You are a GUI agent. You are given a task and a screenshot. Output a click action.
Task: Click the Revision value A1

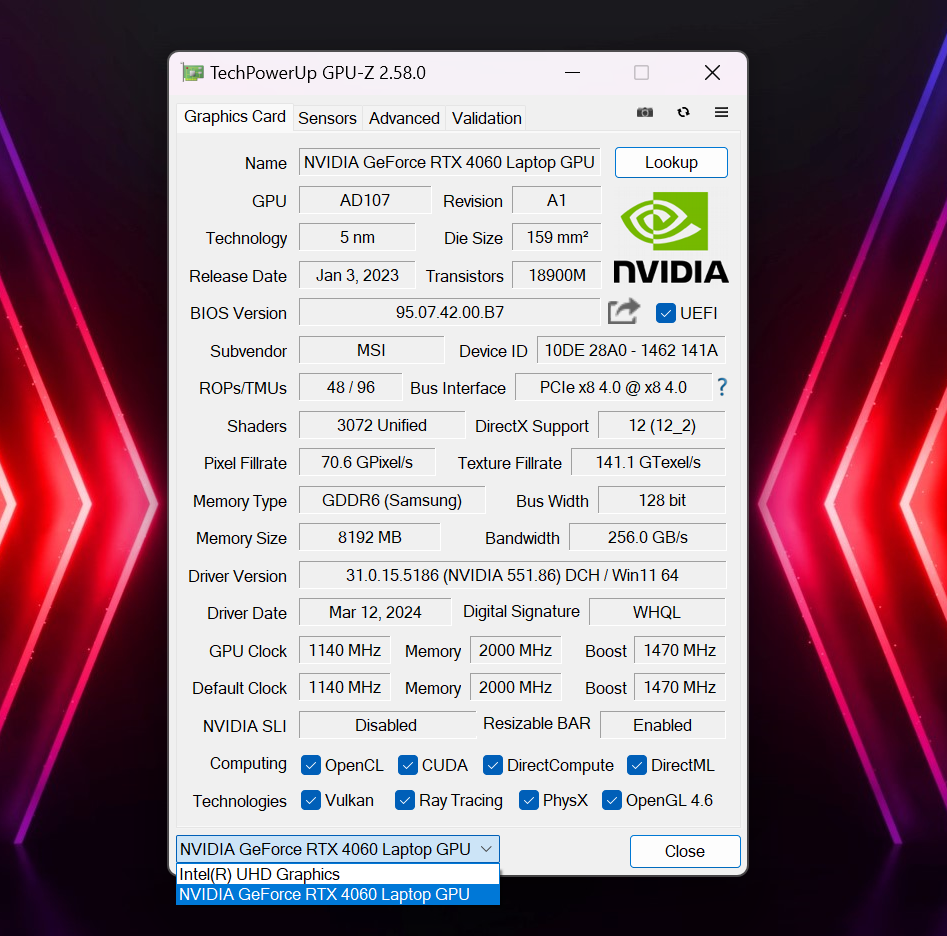556,200
